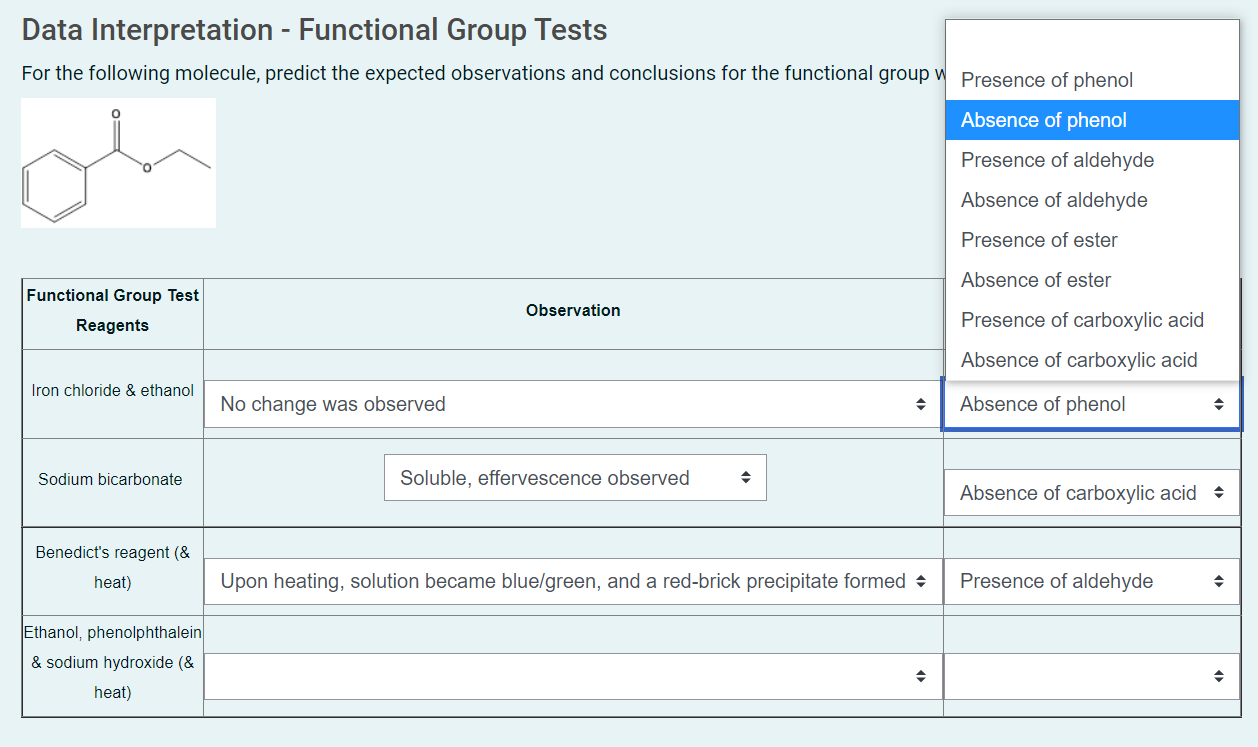Open the Benedict's reagent conclusion dropdown
This screenshot has height=747, width=1258.
point(1091,581)
